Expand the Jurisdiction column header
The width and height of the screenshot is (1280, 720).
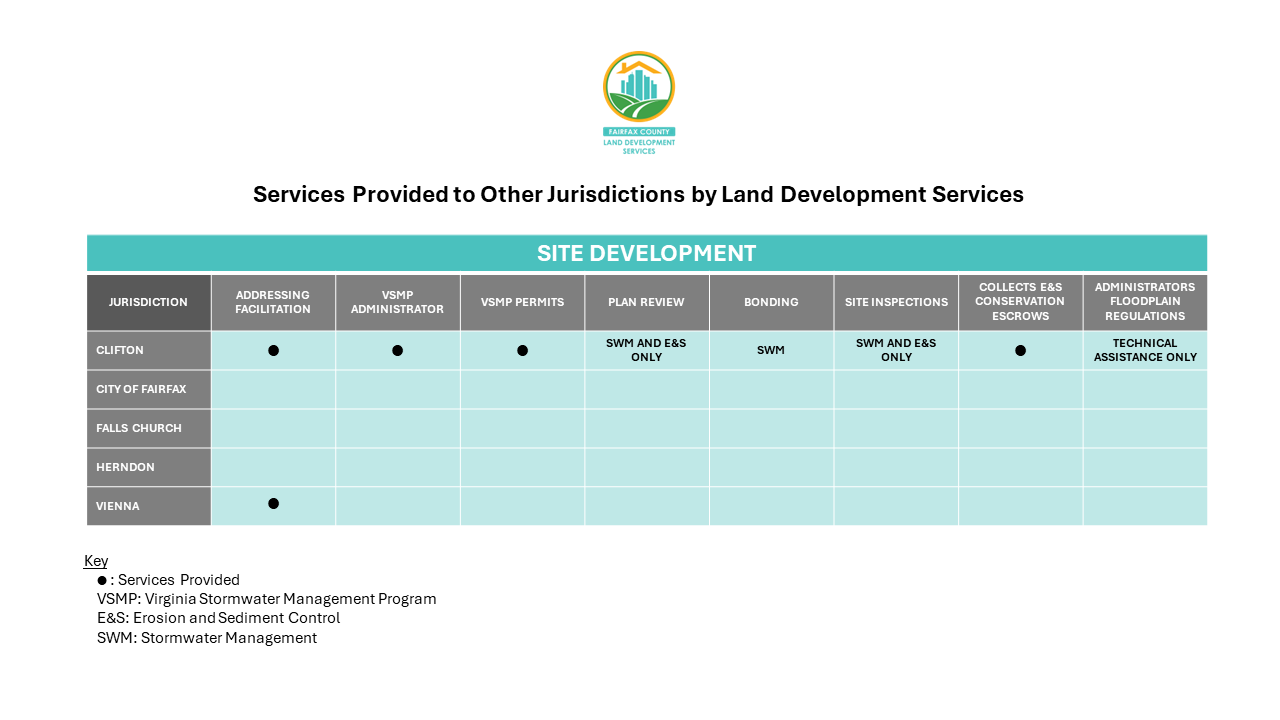click(x=148, y=302)
